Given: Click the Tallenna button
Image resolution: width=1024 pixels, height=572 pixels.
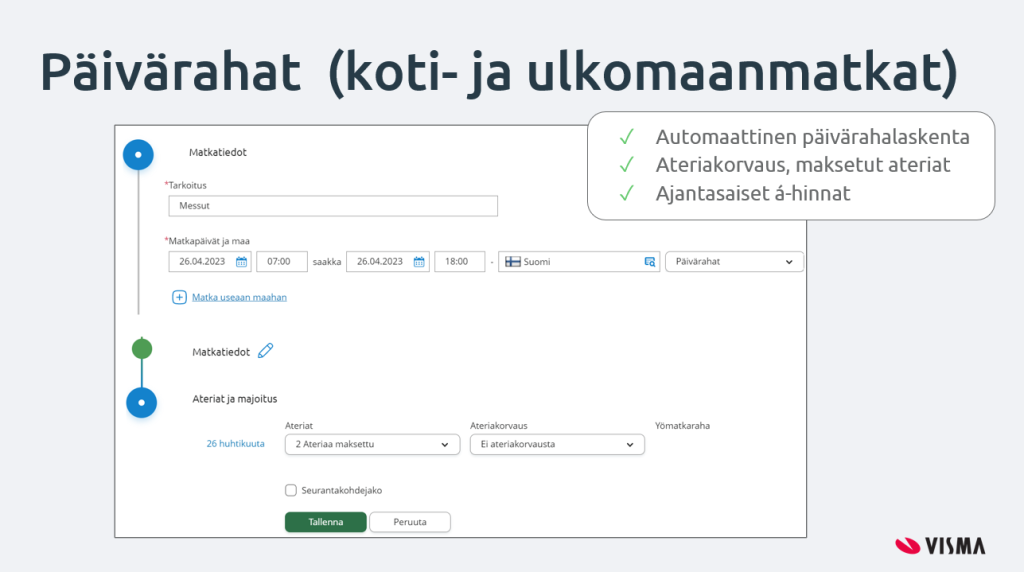Looking at the screenshot, I should tap(325, 522).
